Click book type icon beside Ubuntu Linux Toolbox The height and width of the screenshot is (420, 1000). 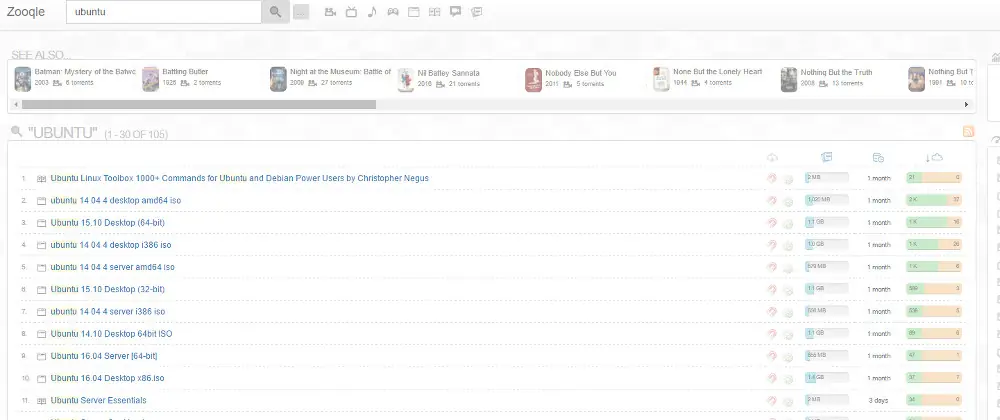click(41, 178)
